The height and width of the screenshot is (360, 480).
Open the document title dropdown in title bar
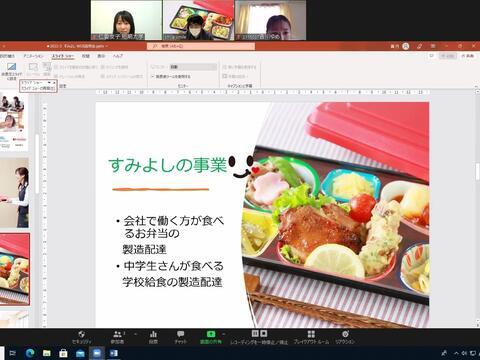click(106, 46)
